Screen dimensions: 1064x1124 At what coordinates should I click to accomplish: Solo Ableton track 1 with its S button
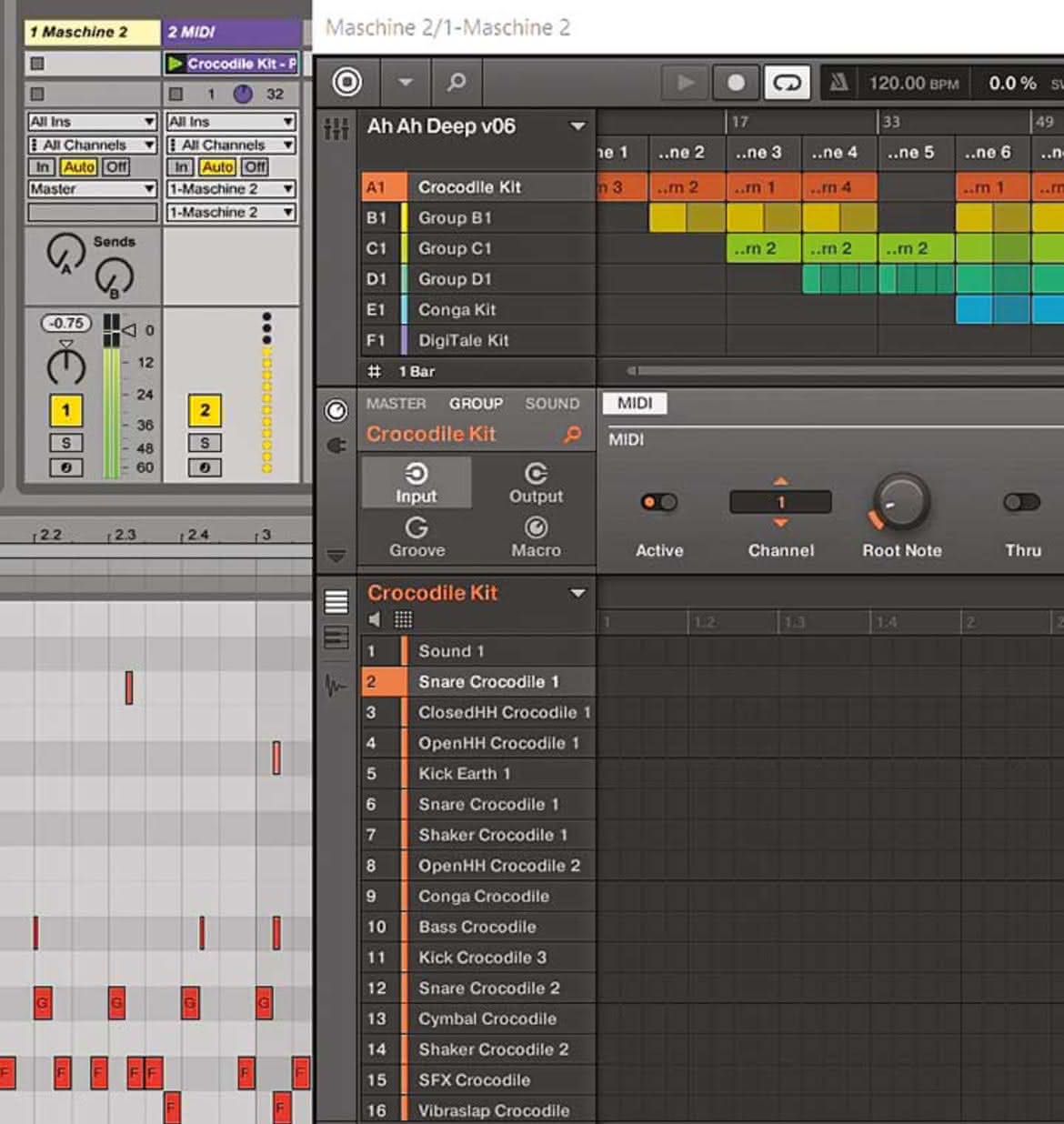[65, 443]
